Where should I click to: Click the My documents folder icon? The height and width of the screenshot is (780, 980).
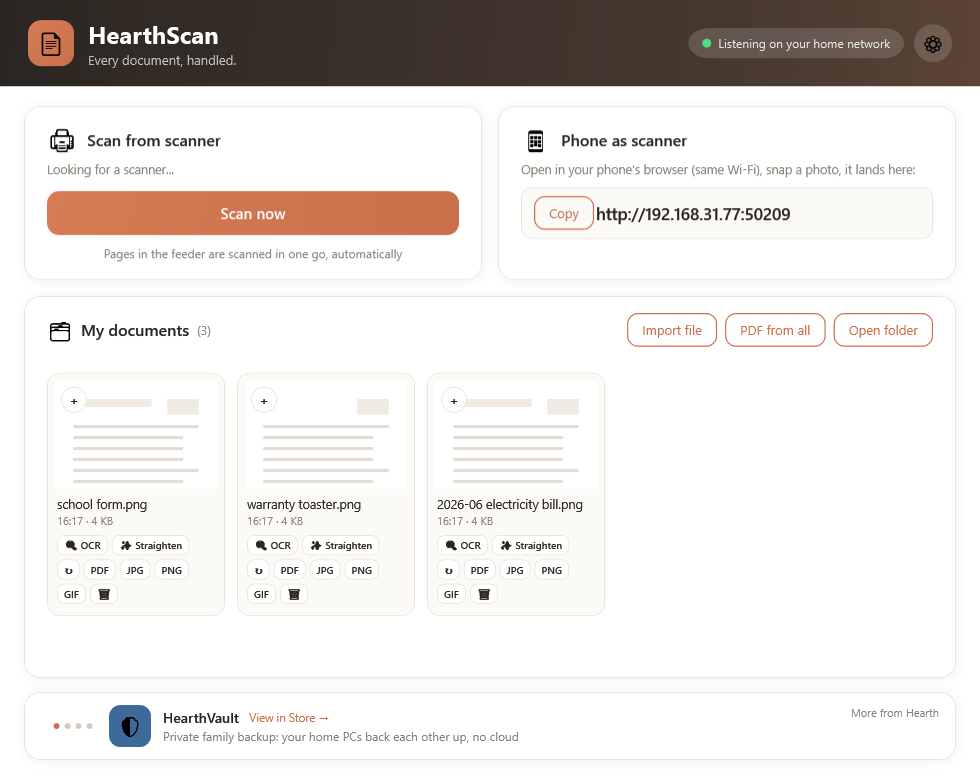tap(60, 331)
